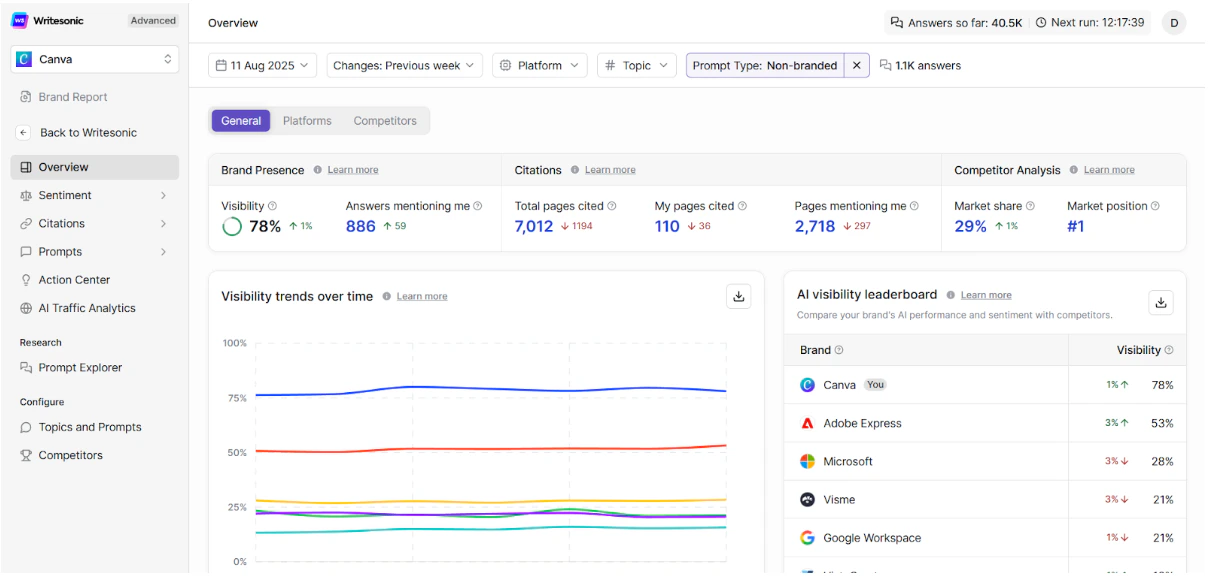Click the Competitors trophy icon
The height and width of the screenshot is (578, 1211).
pos(26,455)
